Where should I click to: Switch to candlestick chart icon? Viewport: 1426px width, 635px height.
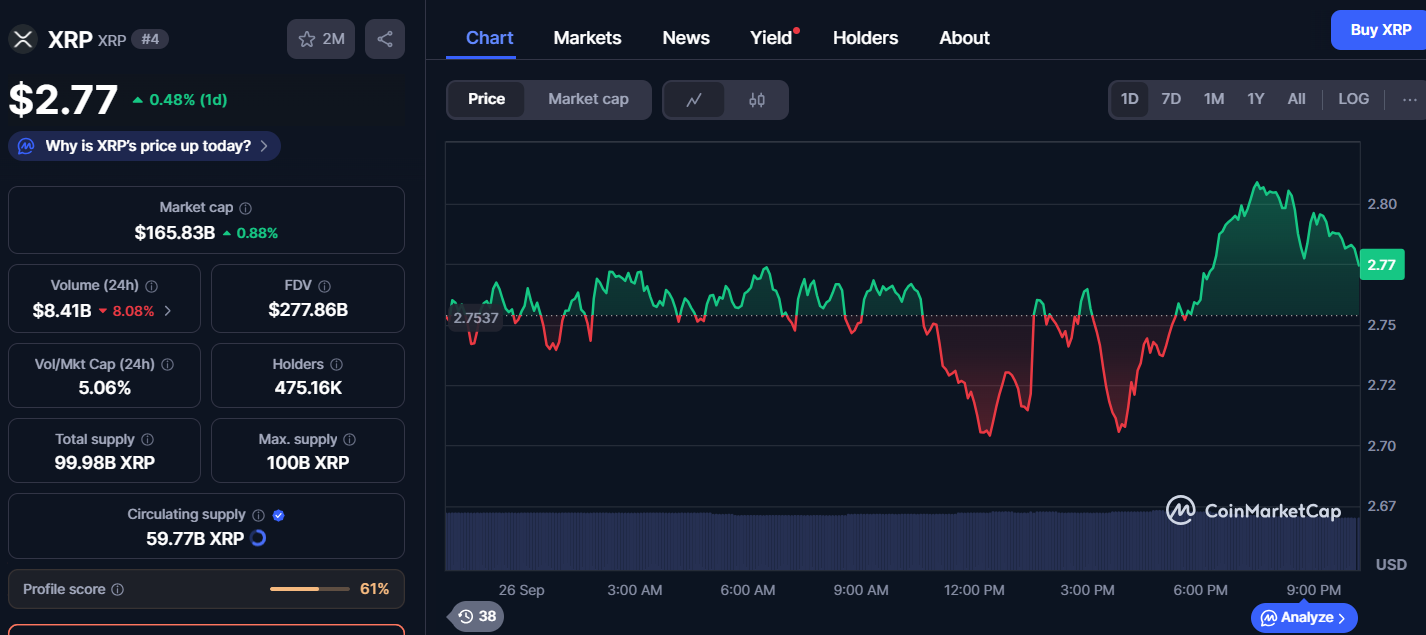tap(757, 100)
